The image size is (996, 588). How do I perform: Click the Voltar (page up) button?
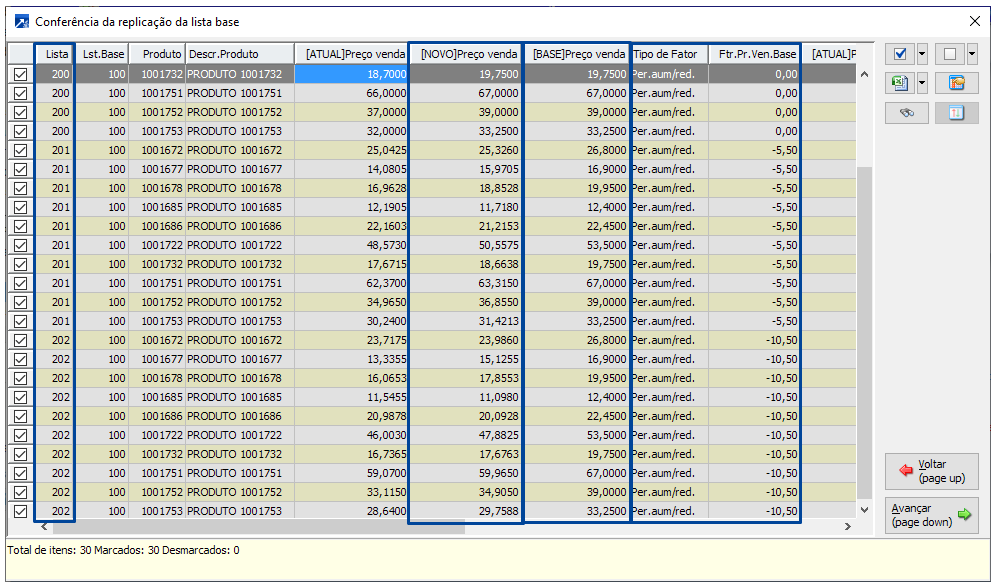[x=931, y=471]
